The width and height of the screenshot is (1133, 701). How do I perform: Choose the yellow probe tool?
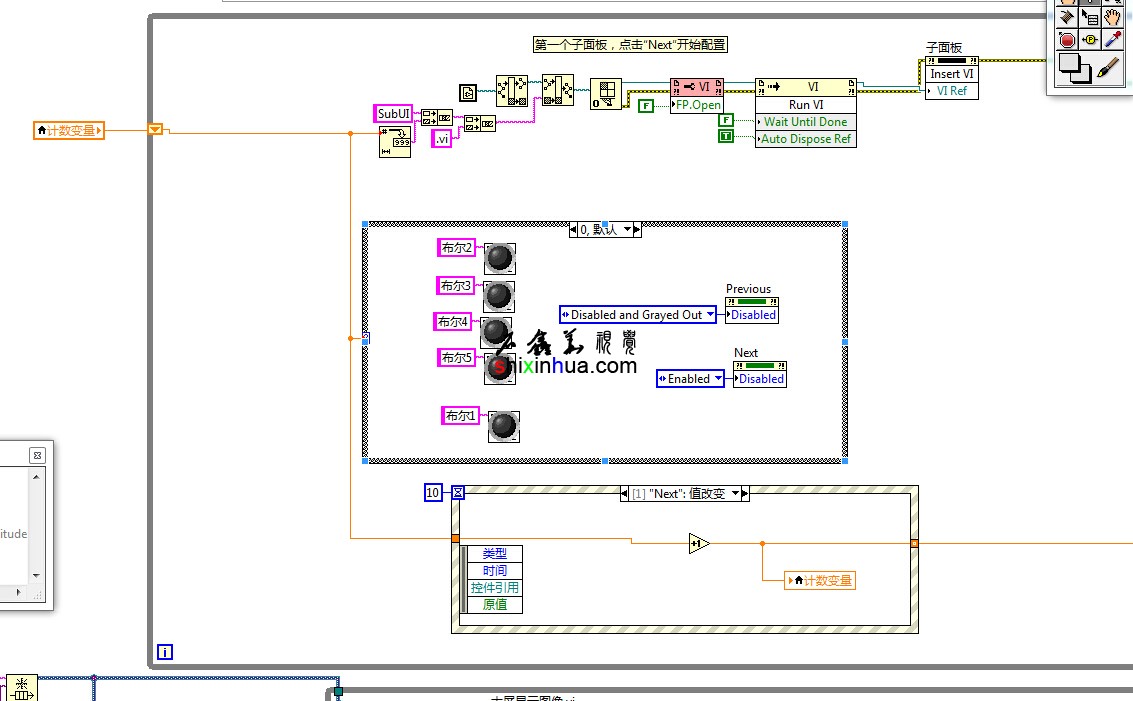coord(1090,40)
